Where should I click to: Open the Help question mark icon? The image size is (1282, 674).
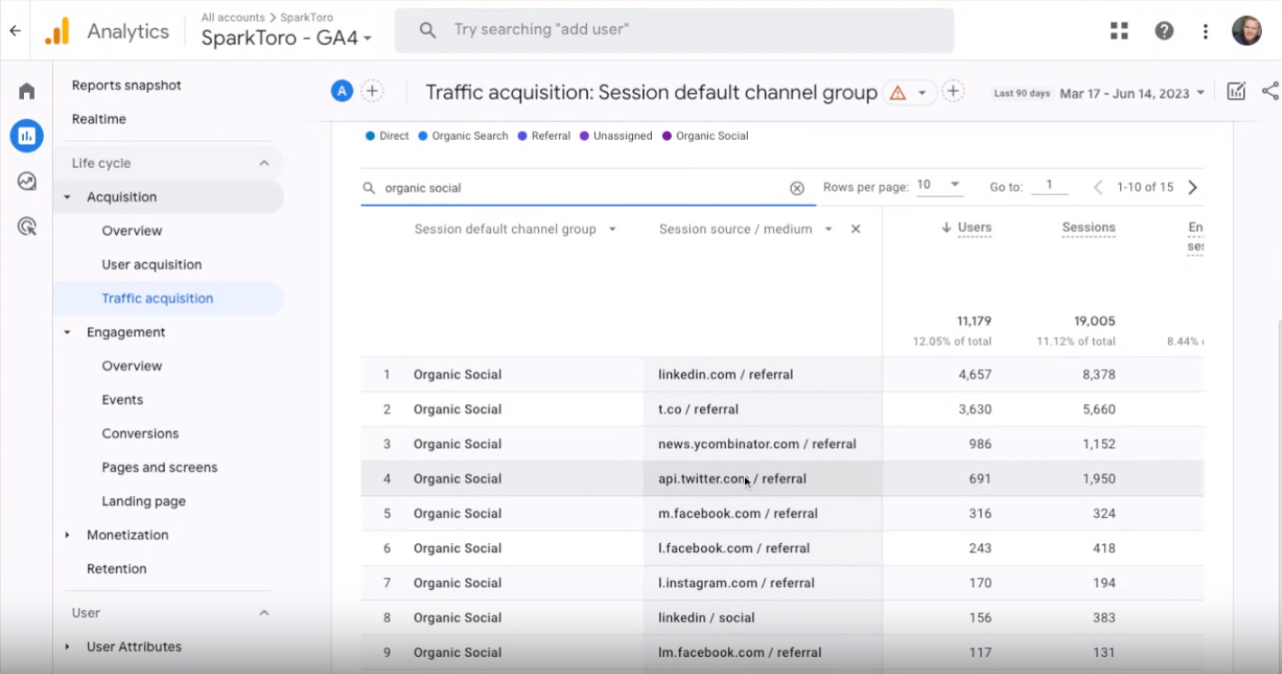pos(1164,31)
